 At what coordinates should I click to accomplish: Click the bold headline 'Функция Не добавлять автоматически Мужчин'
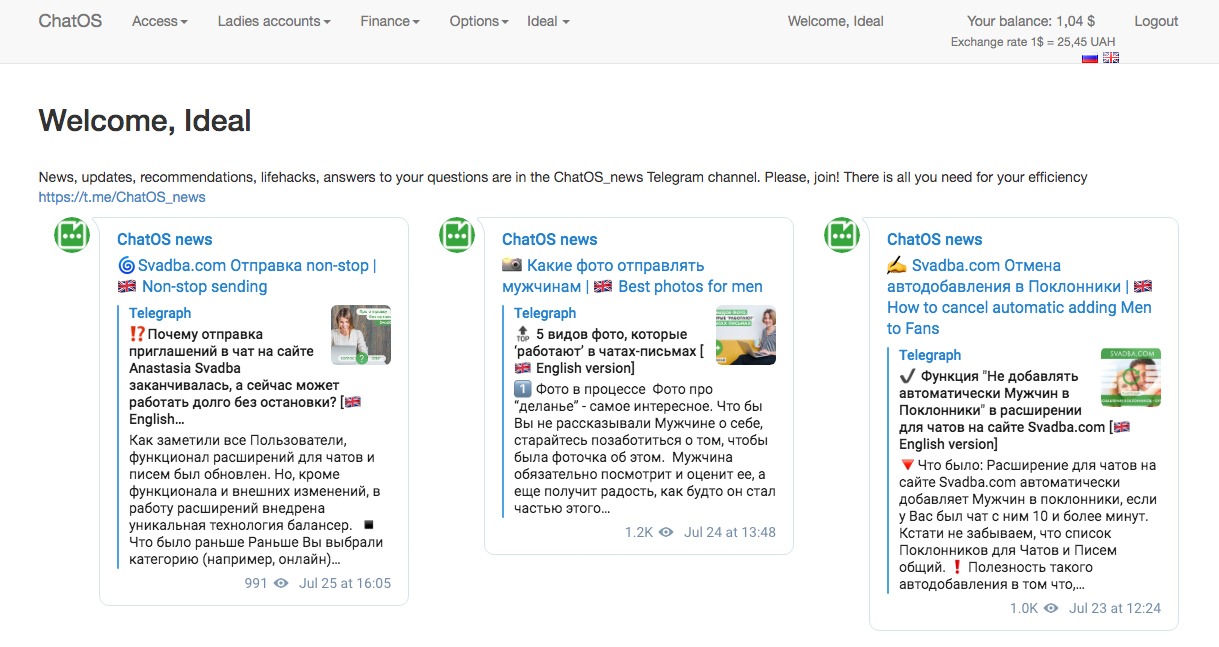(1015, 410)
